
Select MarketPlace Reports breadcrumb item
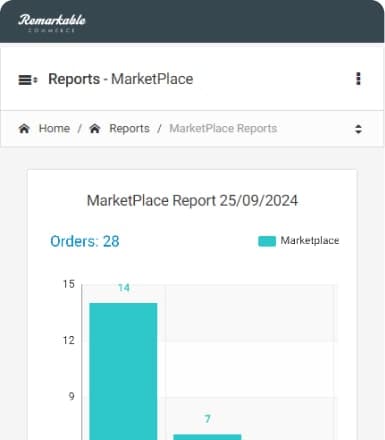(223, 128)
